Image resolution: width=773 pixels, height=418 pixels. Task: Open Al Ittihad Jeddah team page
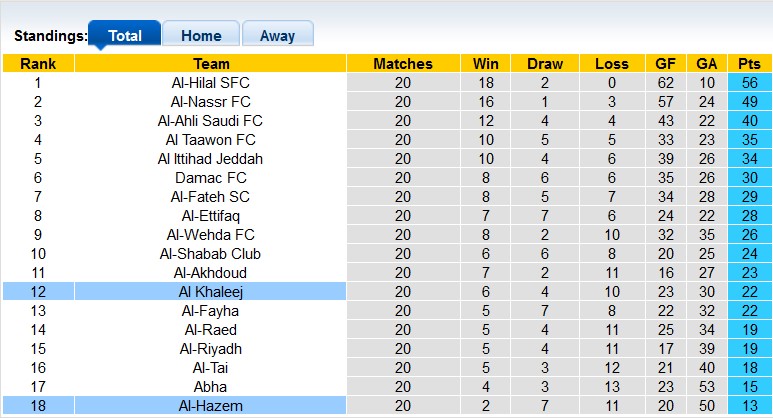tap(211, 159)
